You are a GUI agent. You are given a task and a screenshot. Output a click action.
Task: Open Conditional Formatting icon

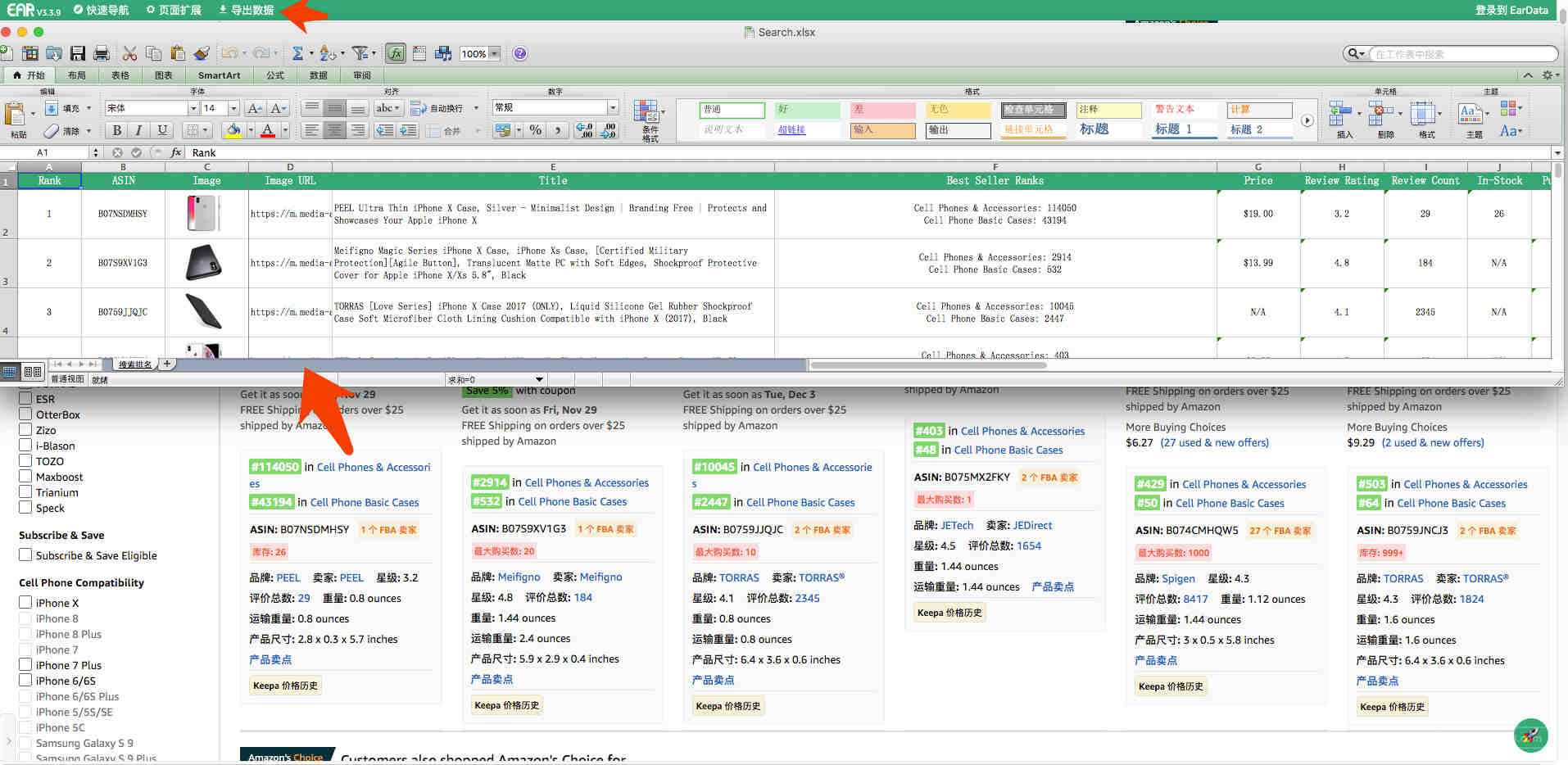[x=646, y=113]
